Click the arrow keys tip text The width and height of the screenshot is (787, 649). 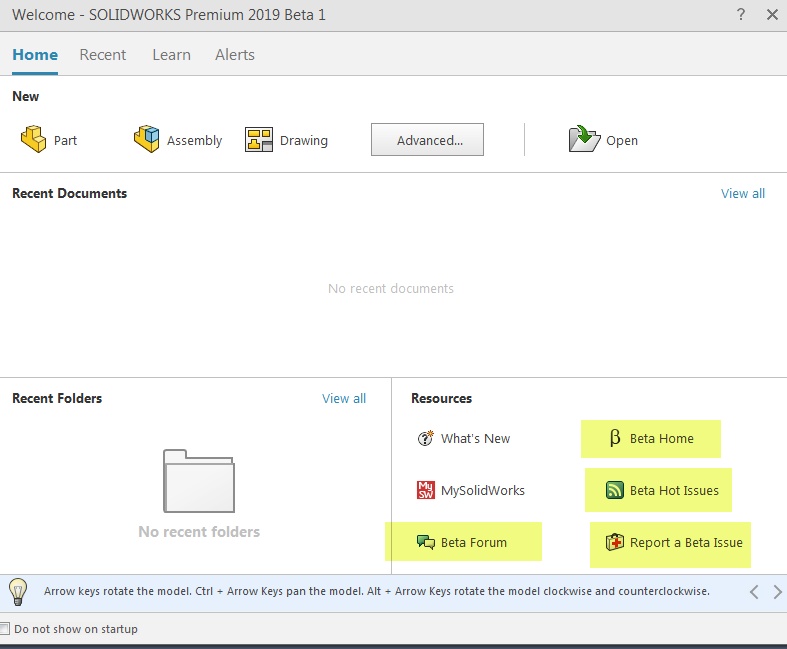(x=376, y=591)
